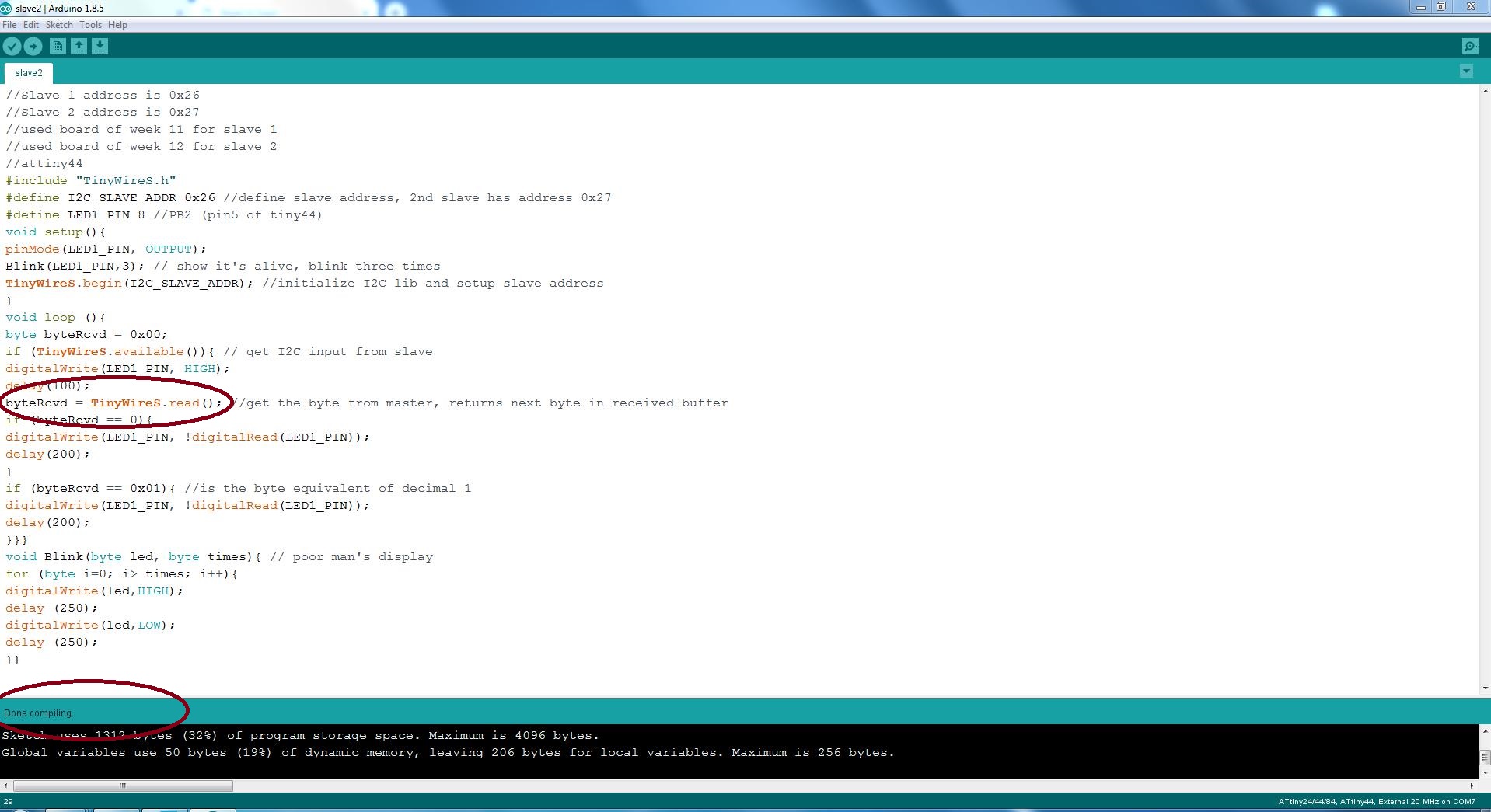Click the "Global variables use 50 bytes" console line
The width and height of the screenshot is (1491, 812).
[448, 752]
